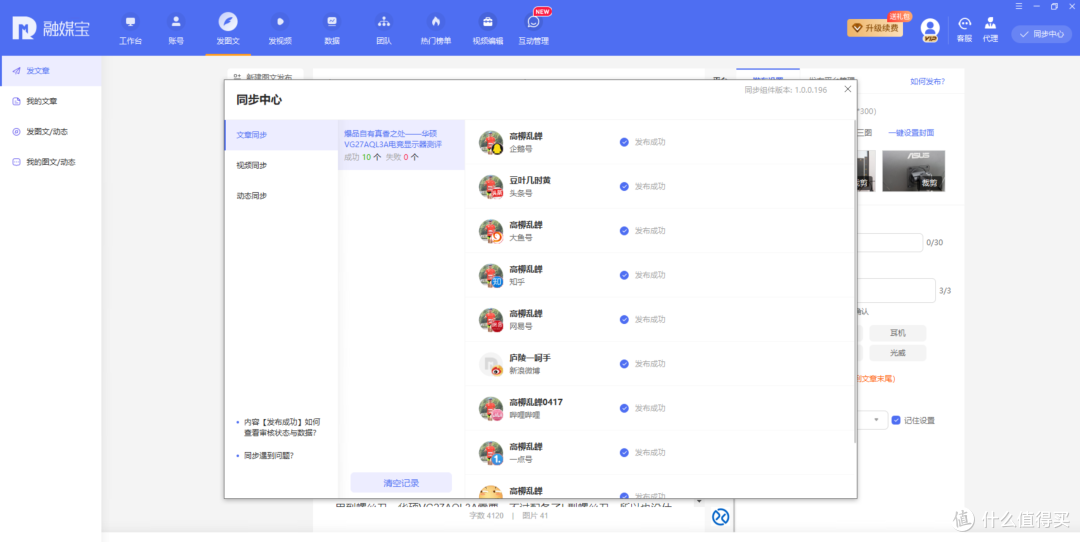Click the 我的文章 sidebar icon

tap(17, 101)
